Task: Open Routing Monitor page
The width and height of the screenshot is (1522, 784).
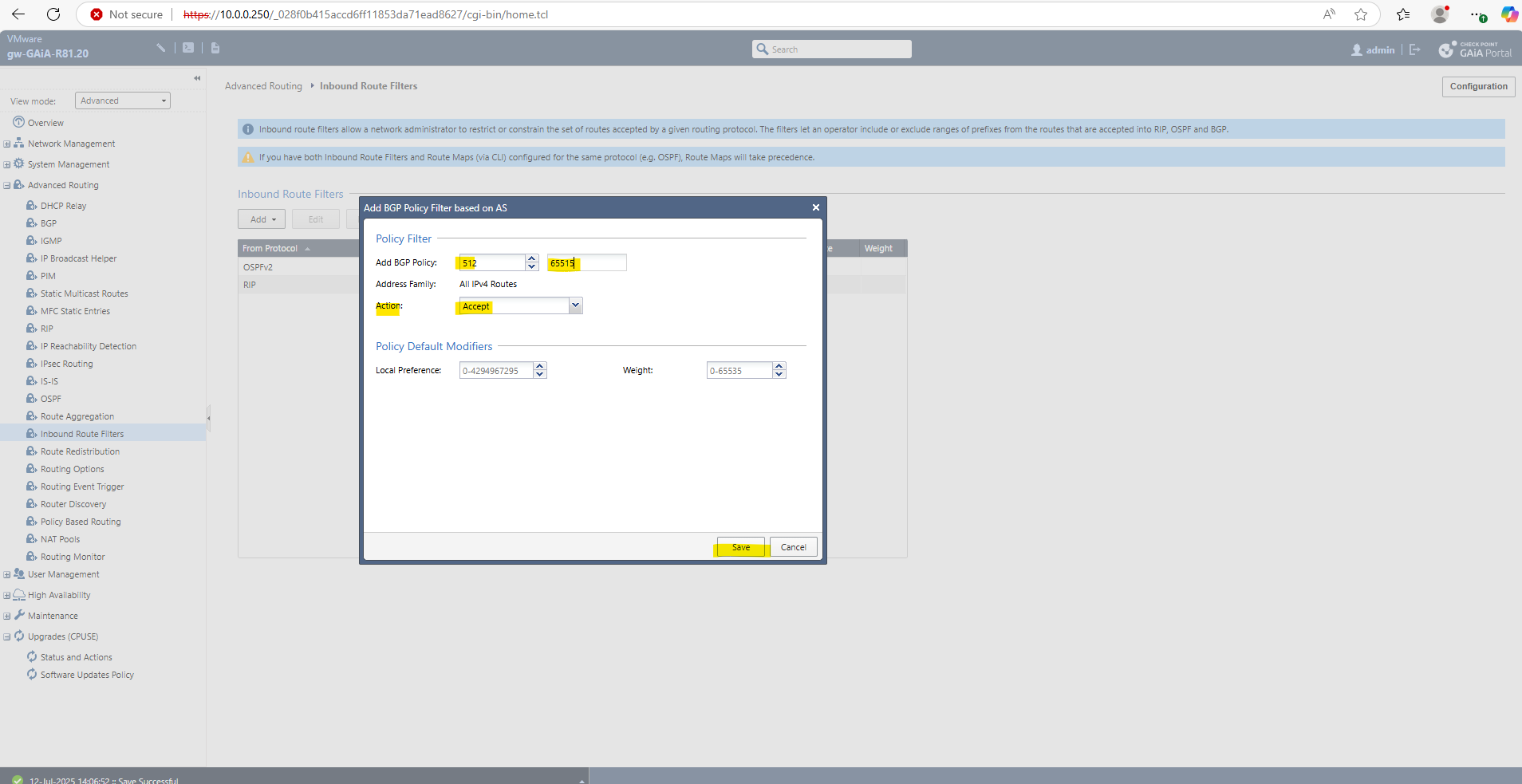Action: coord(73,557)
